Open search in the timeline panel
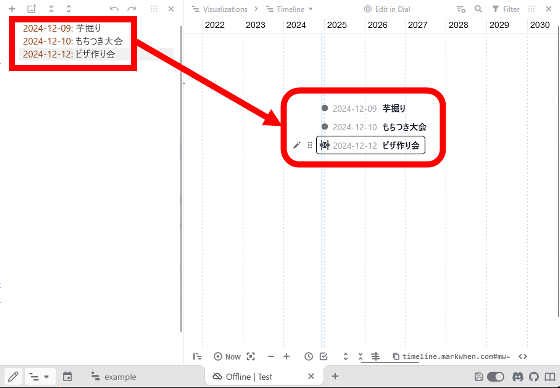Viewport: 560px width, 388px height. [478, 9]
